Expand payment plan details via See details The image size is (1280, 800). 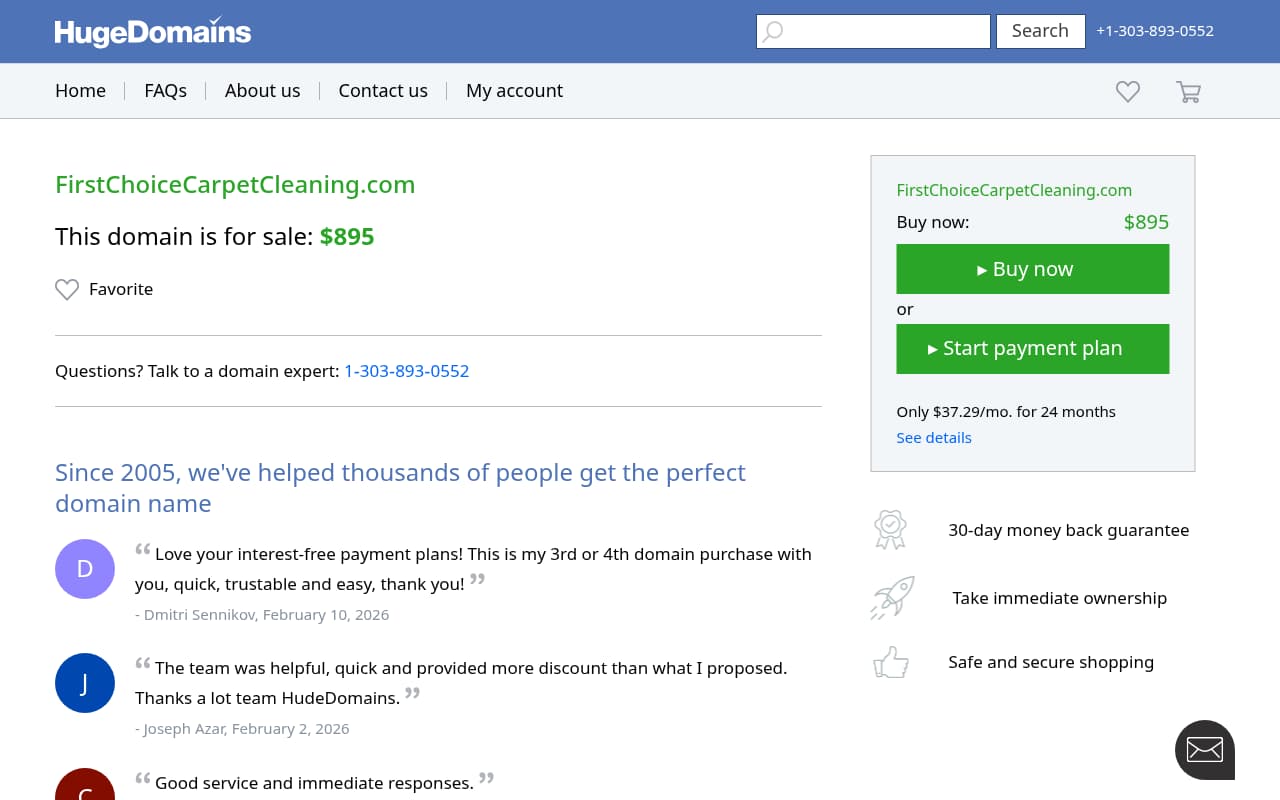pyautogui.click(x=933, y=437)
